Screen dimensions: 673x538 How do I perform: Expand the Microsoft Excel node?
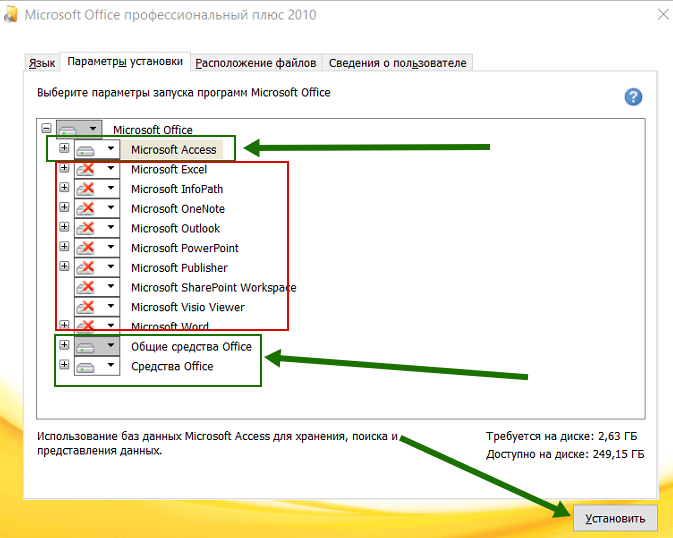(64, 167)
